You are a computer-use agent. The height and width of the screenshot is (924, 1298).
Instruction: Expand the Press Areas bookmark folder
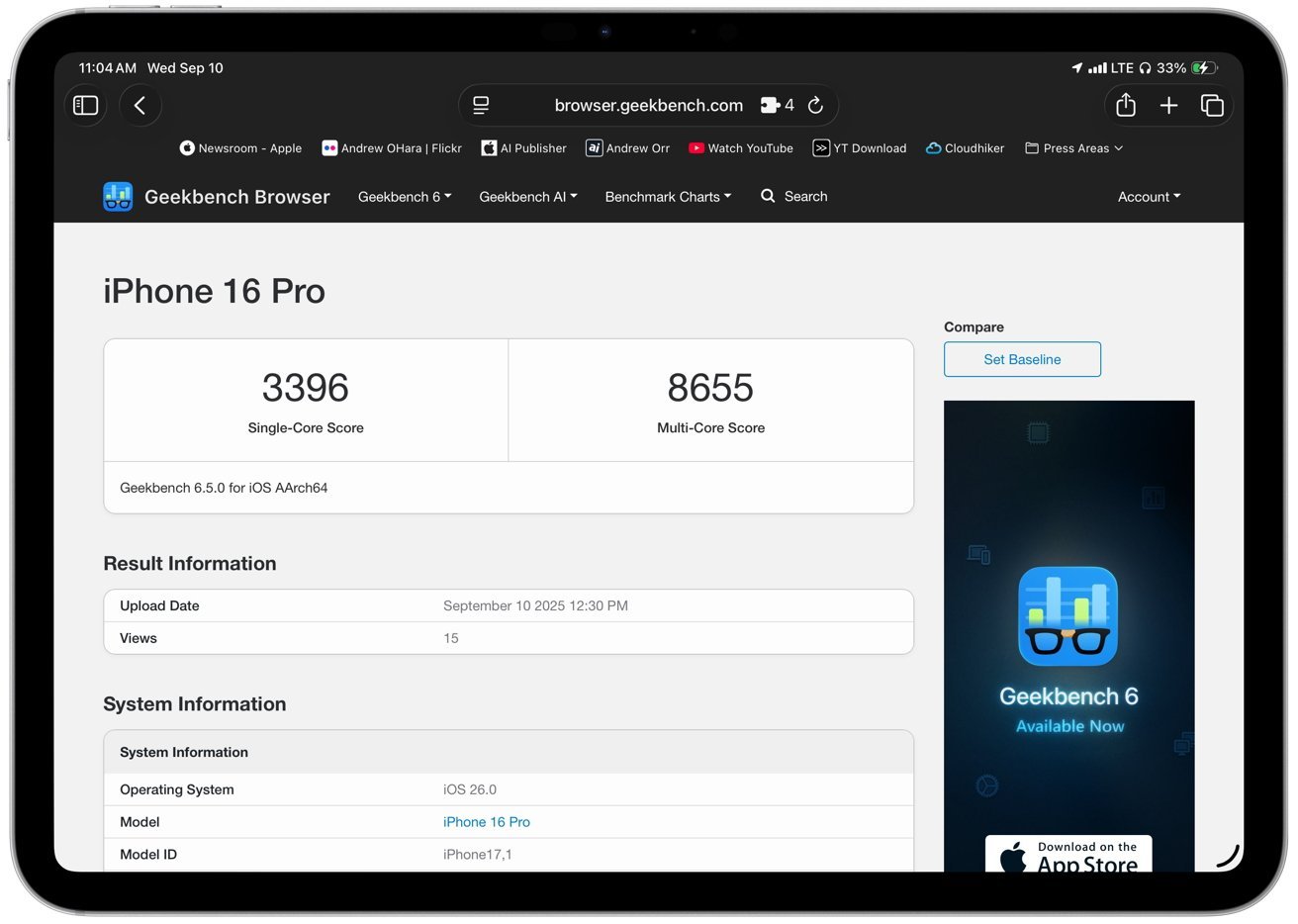pyautogui.click(x=1073, y=148)
